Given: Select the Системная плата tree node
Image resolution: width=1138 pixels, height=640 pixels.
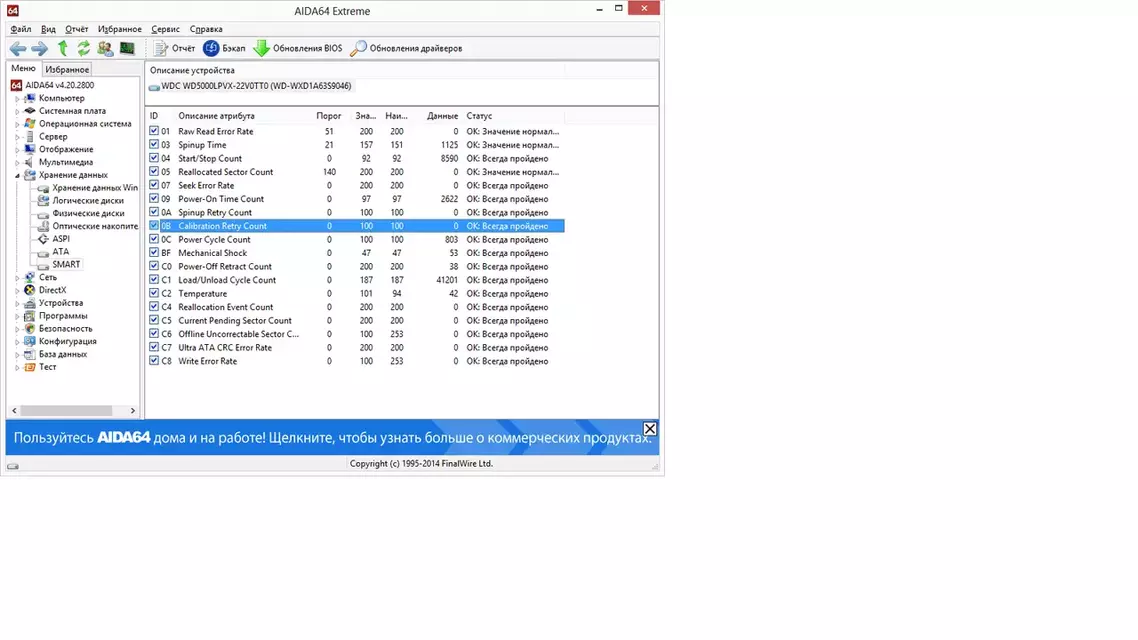Looking at the screenshot, I should (72, 111).
